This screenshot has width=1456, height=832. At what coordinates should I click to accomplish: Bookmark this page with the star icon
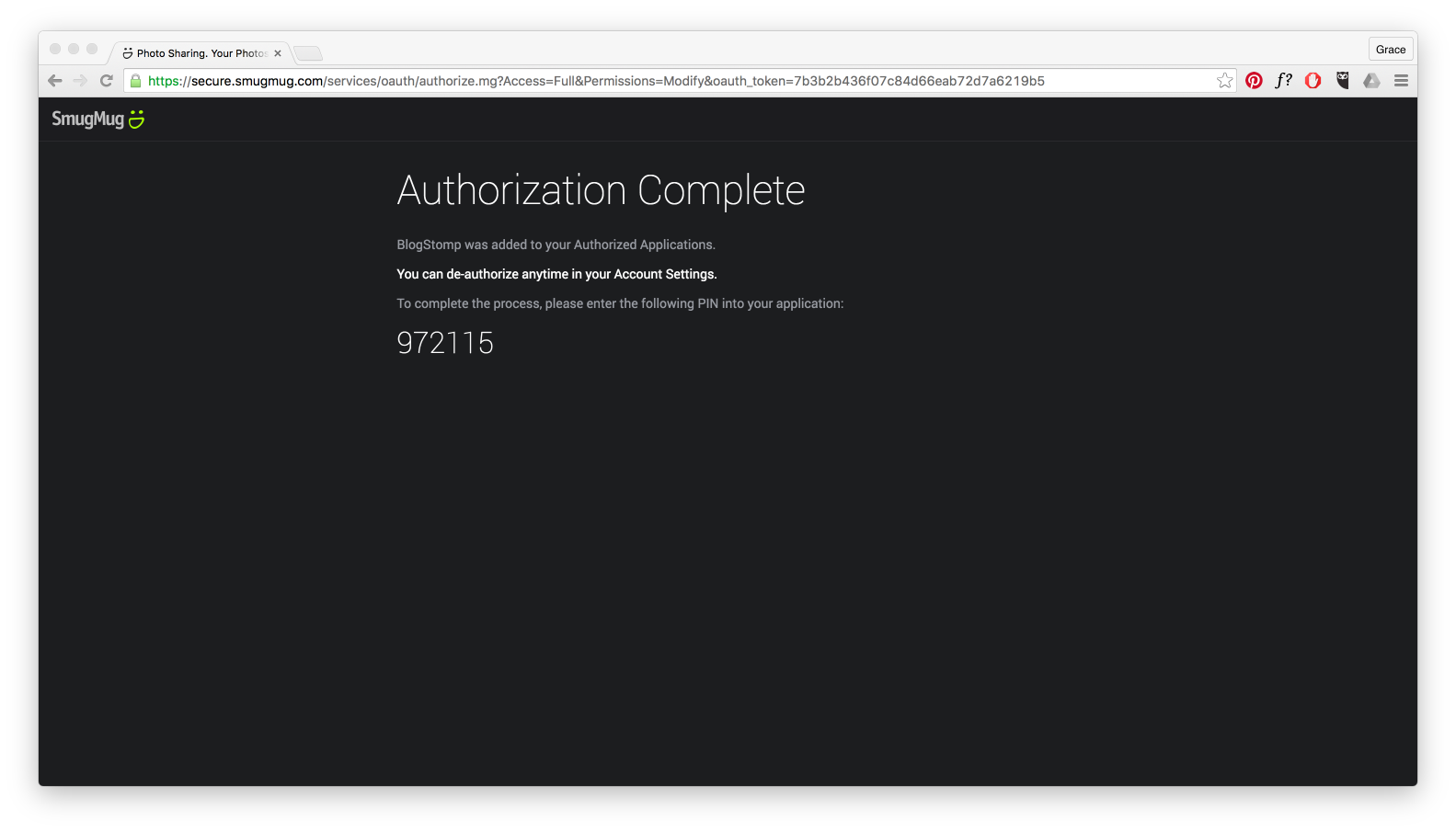click(x=1225, y=81)
